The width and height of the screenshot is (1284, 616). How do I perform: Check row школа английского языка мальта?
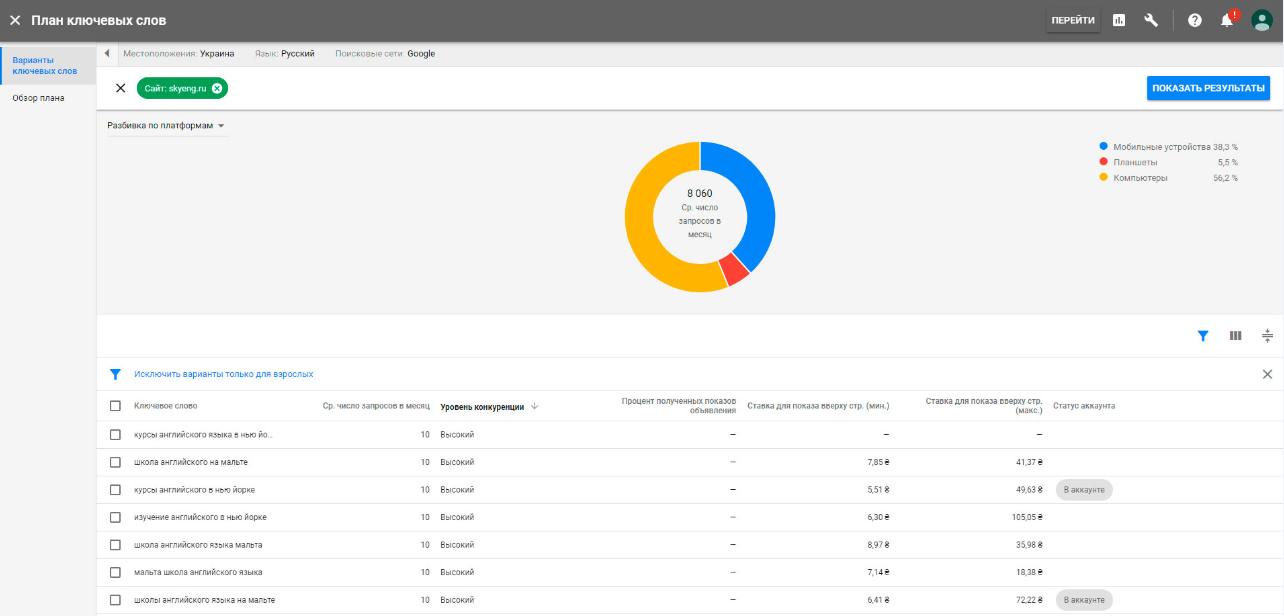tap(115, 545)
